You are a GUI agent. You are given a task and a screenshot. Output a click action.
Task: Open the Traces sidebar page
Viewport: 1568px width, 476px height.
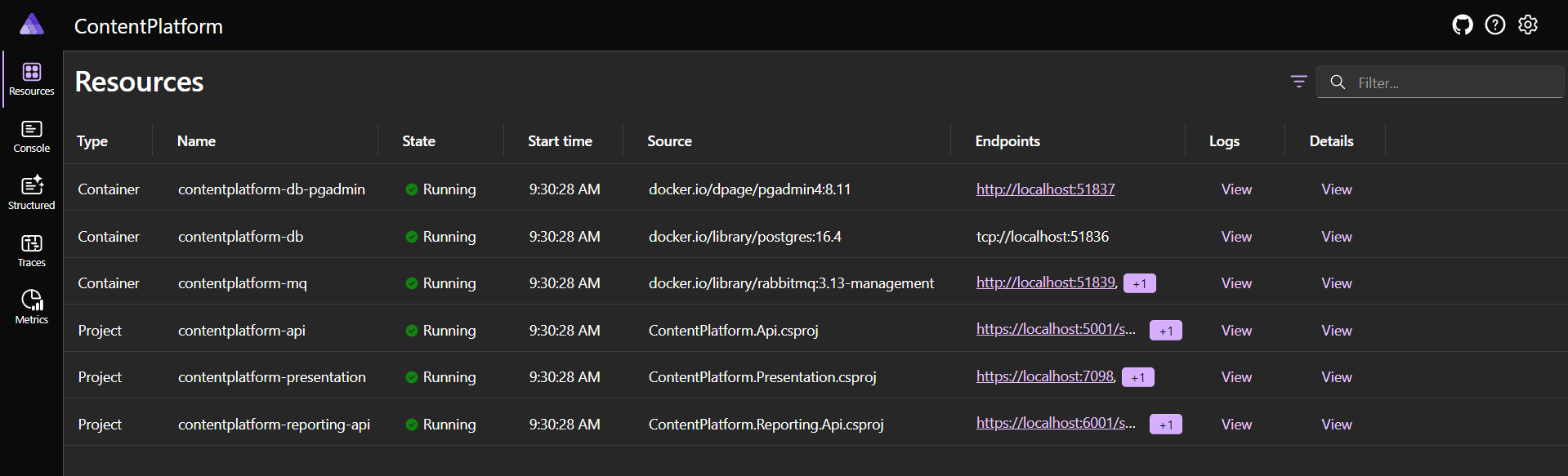click(32, 251)
